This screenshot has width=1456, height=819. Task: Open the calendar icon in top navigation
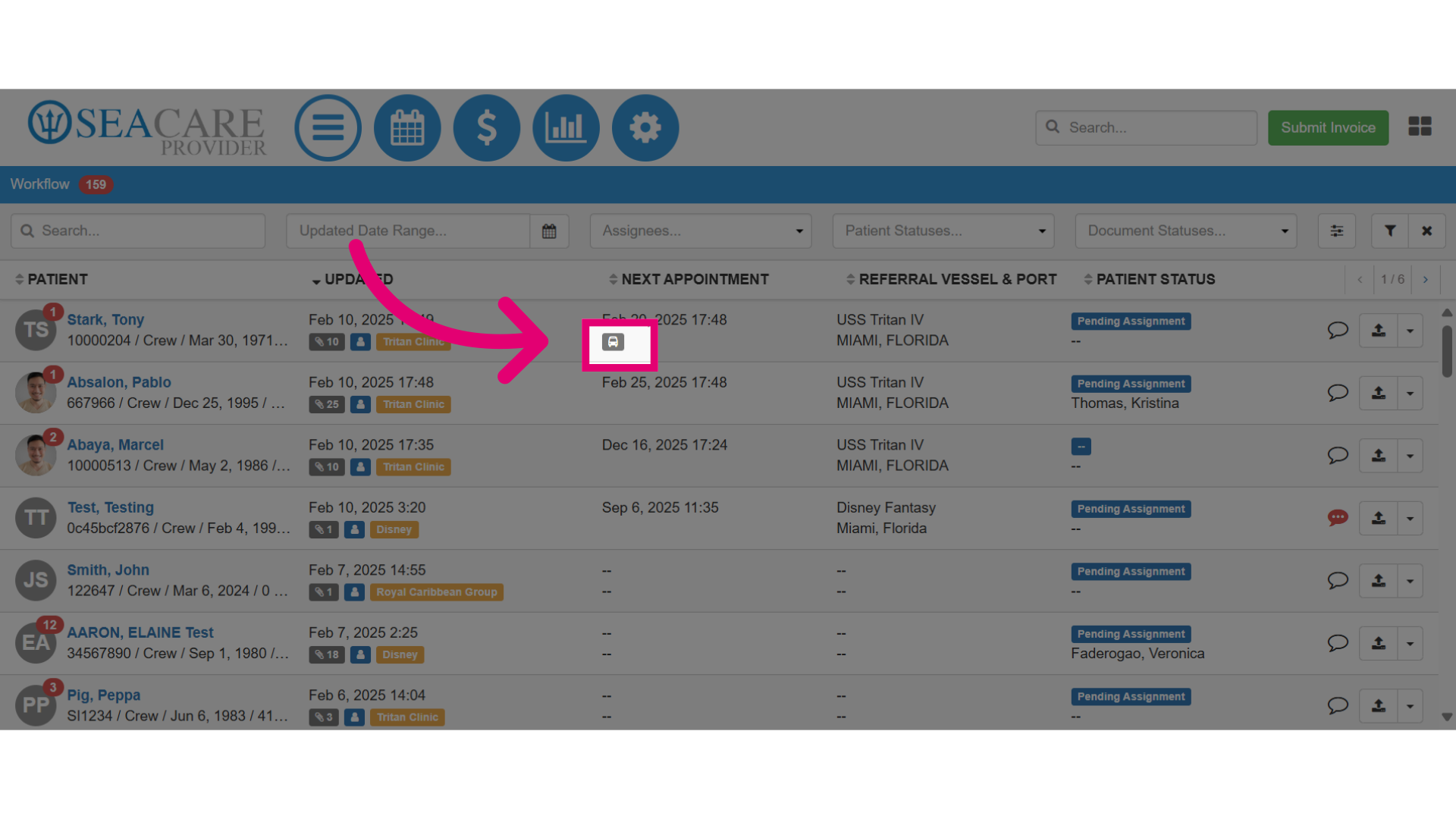[407, 127]
